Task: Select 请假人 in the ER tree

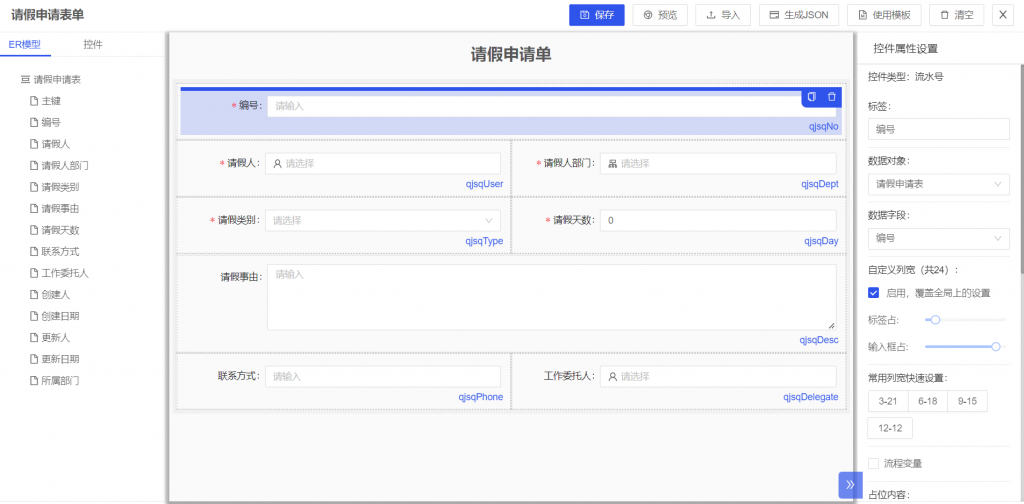Action: pyautogui.click(x=56, y=144)
